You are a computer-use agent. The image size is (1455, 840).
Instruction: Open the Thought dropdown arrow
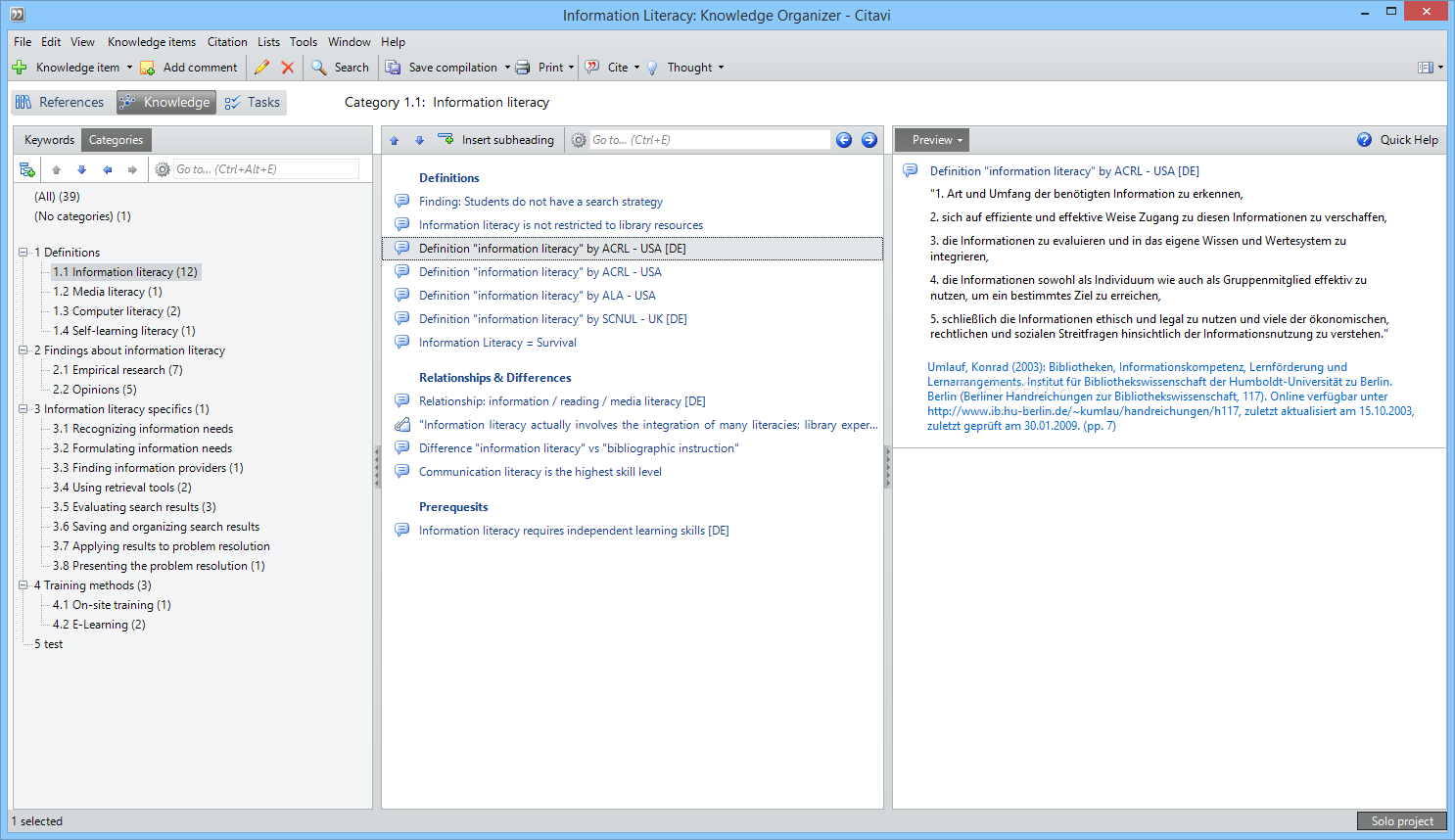tap(722, 68)
